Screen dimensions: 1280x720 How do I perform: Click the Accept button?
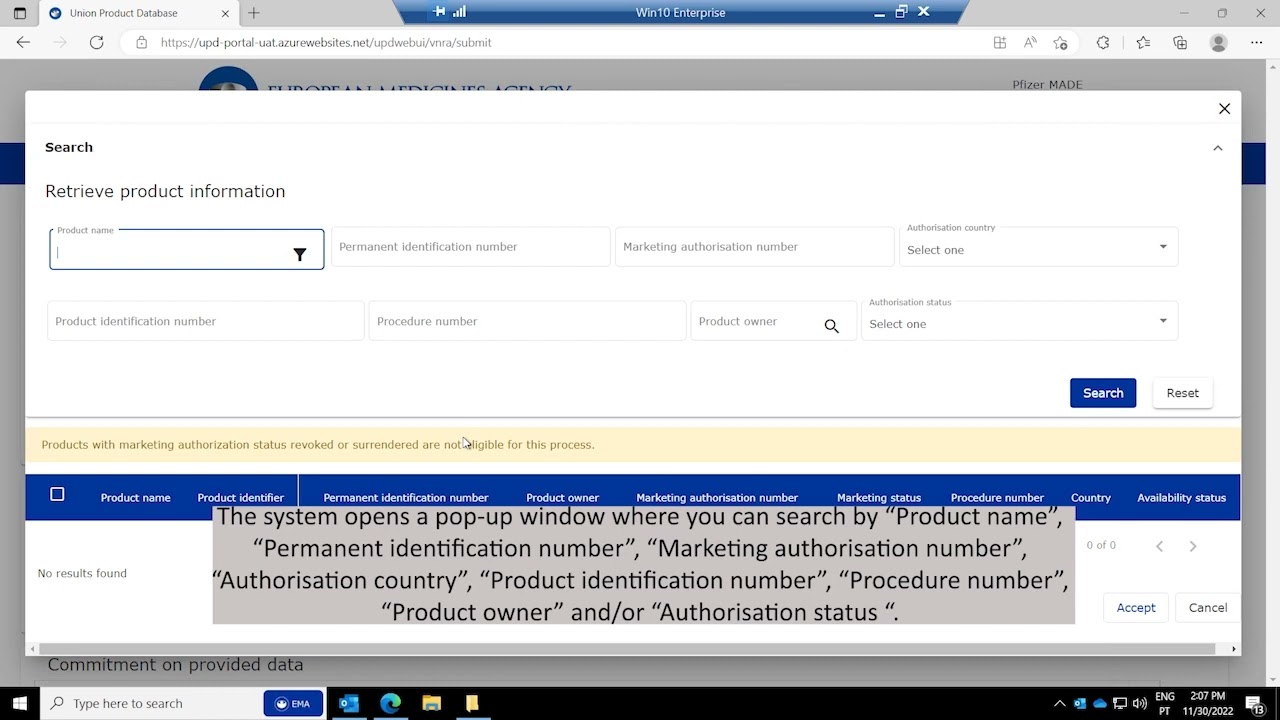(1135, 607)
